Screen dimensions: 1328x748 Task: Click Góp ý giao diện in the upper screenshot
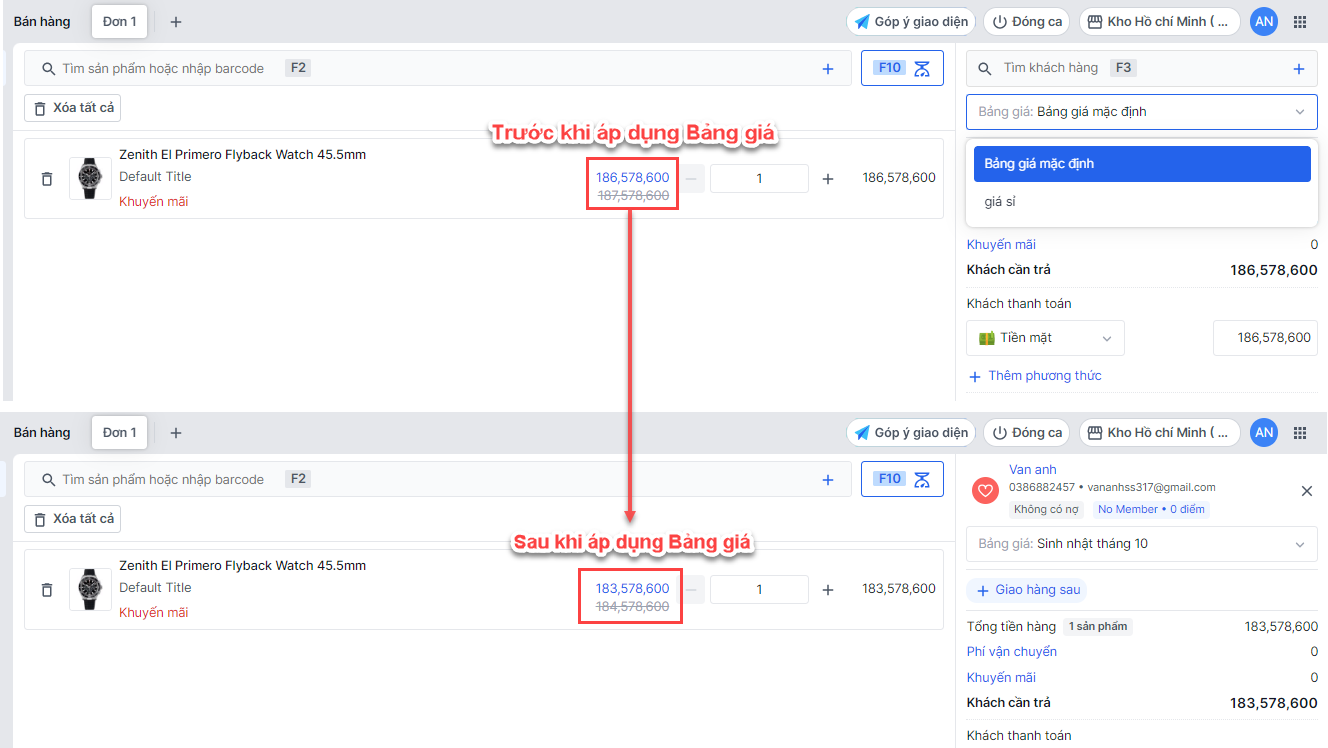[x=910, y=22]
